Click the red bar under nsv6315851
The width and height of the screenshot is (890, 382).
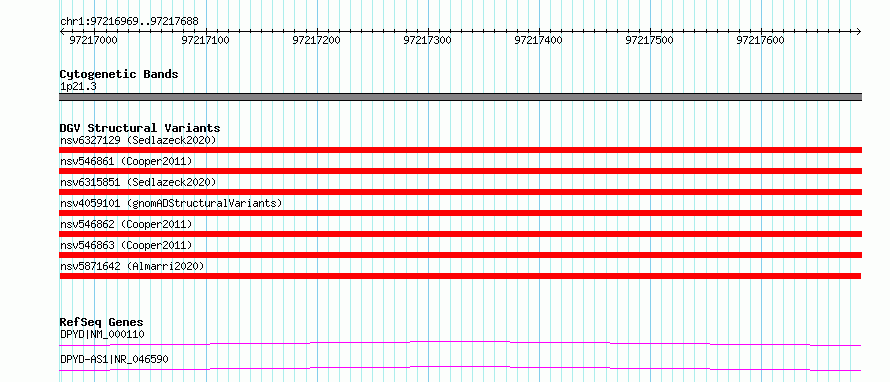[x=460, y=192]
